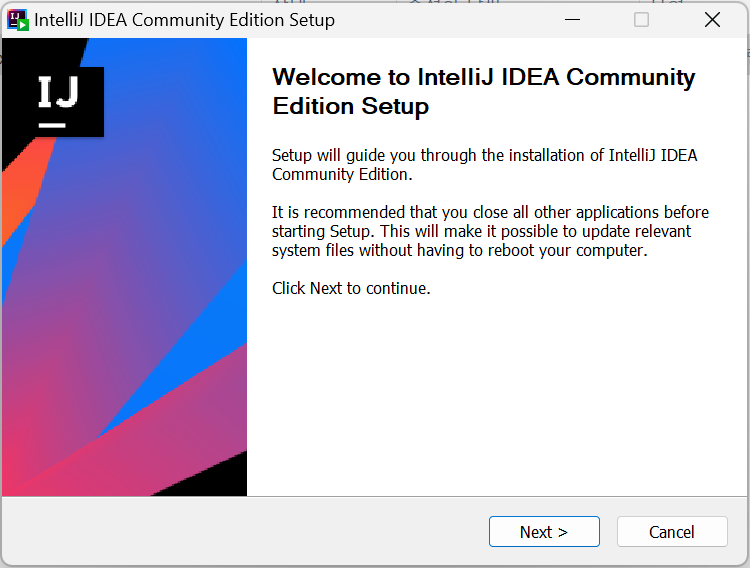Screen dimensions: 750x568
Task: Cancel the IntelliJ IDEA installation
Action: tap(672, 531)
